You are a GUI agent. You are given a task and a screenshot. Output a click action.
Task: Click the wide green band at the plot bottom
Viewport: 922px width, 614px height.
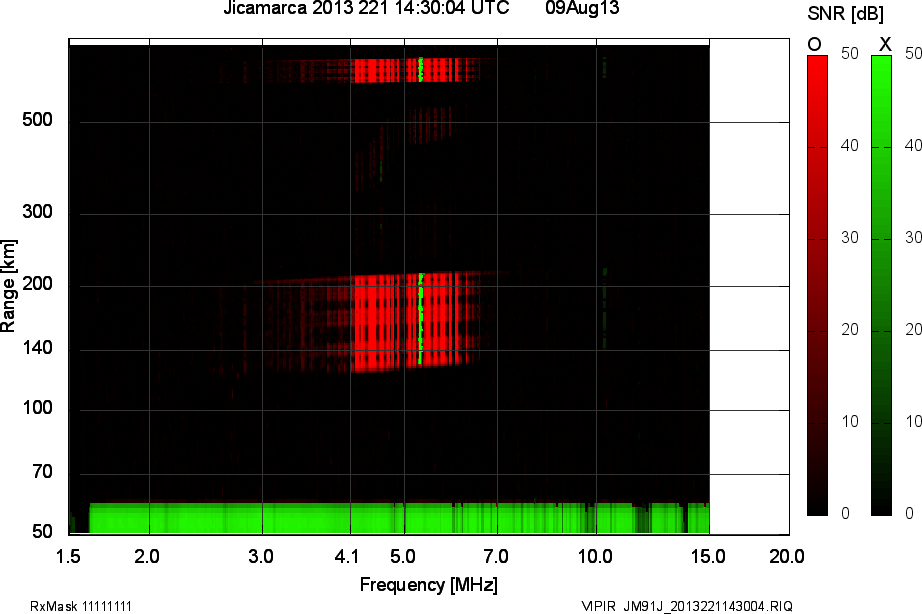coord(390,519)
